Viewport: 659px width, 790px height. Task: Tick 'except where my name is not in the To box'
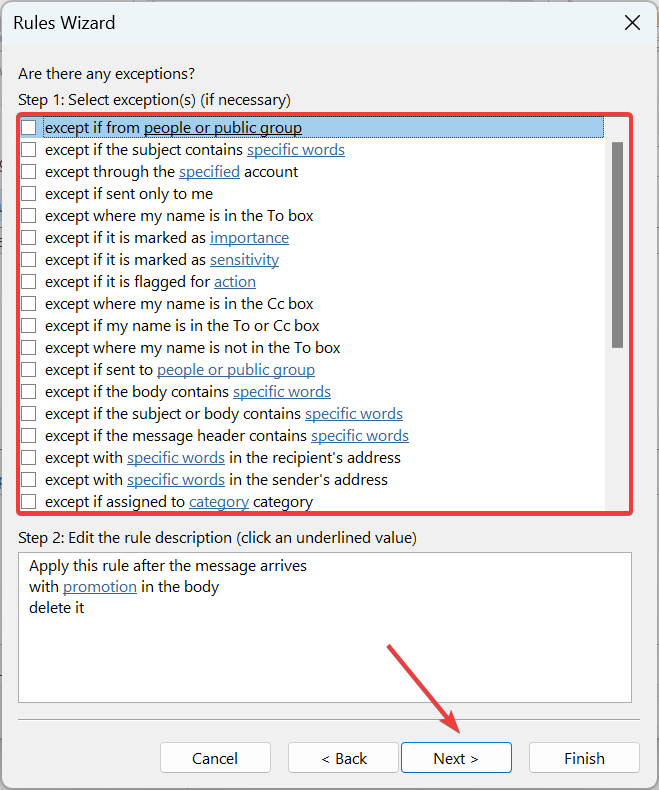pyautogui.click(x=29, y=348)
